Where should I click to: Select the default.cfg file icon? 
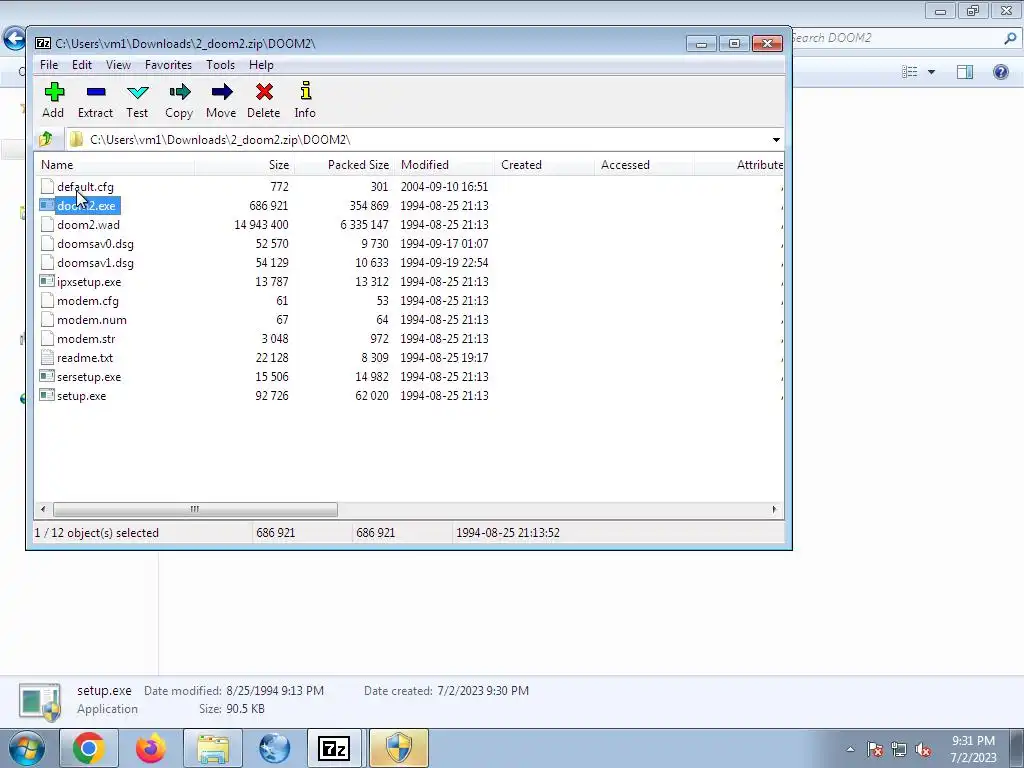pyautogui.click(x=47, y=187)
